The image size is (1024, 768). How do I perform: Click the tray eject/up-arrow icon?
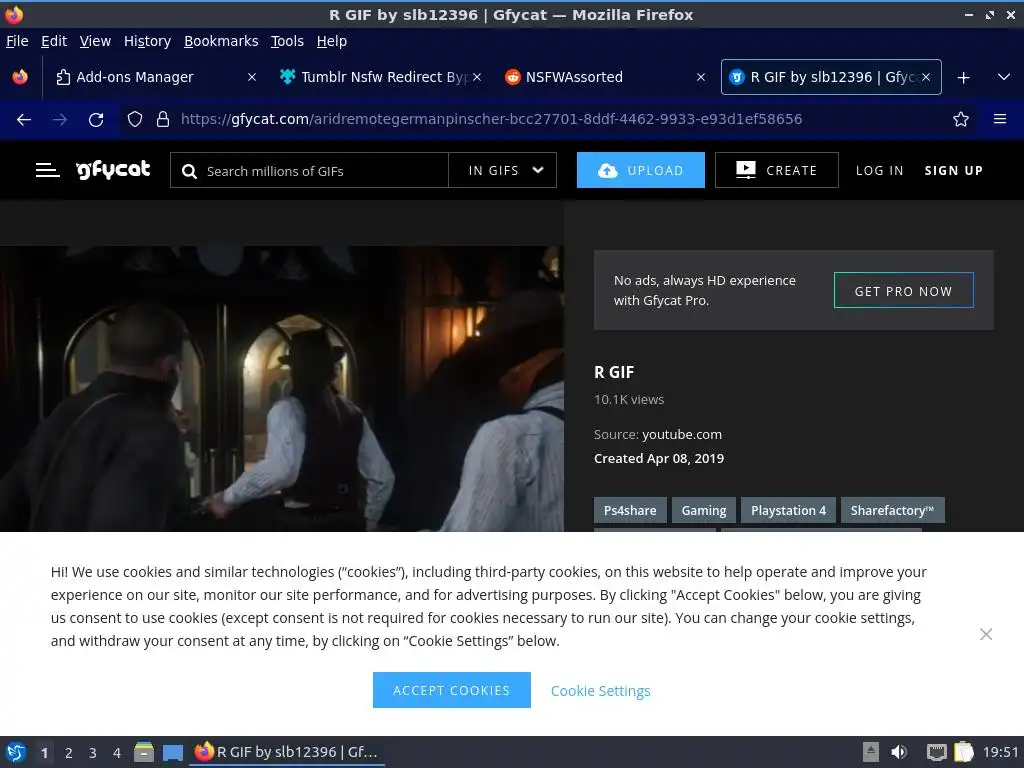tap(871, 752)
